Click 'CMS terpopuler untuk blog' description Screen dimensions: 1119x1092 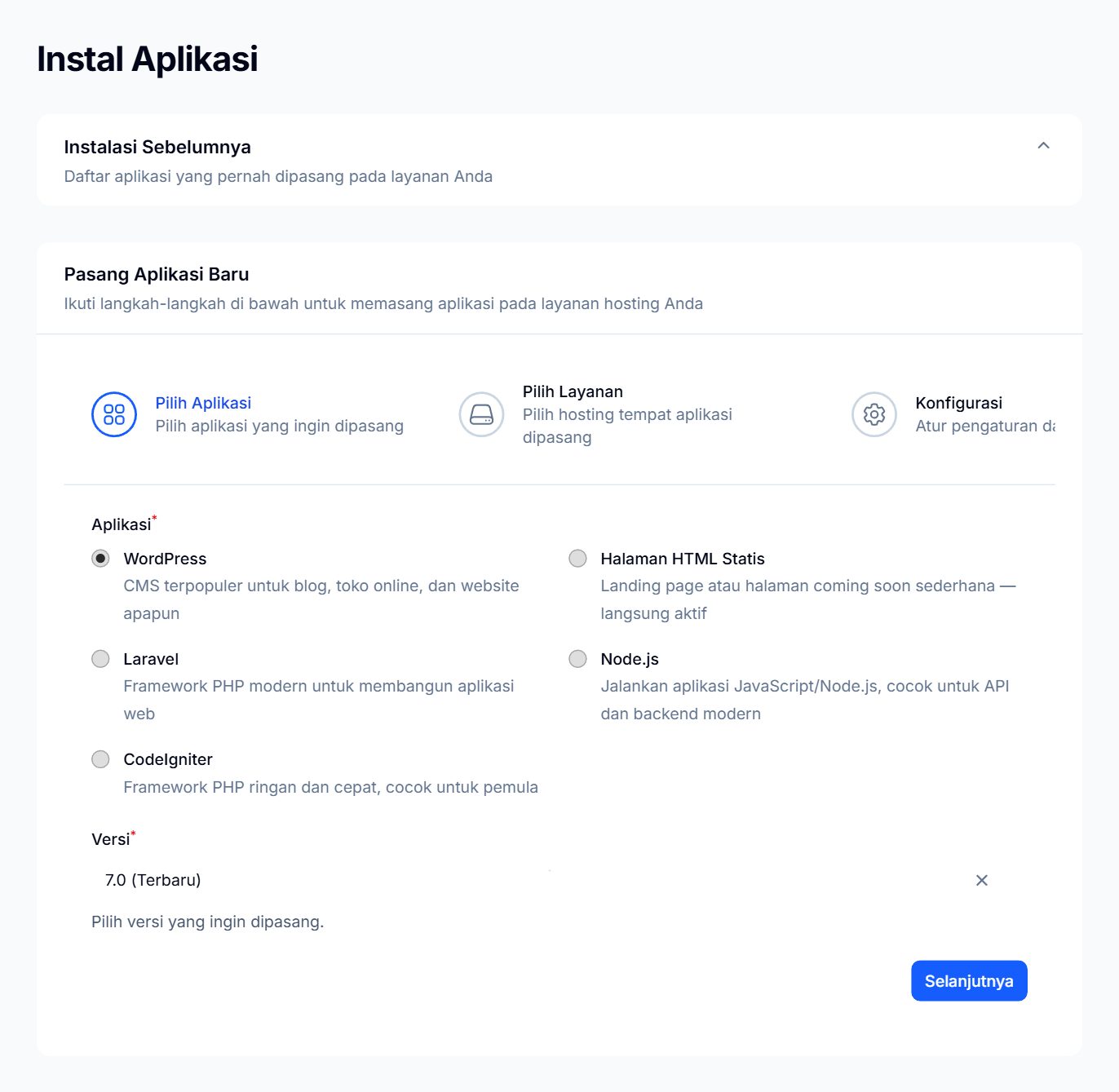tap(321, 599)
